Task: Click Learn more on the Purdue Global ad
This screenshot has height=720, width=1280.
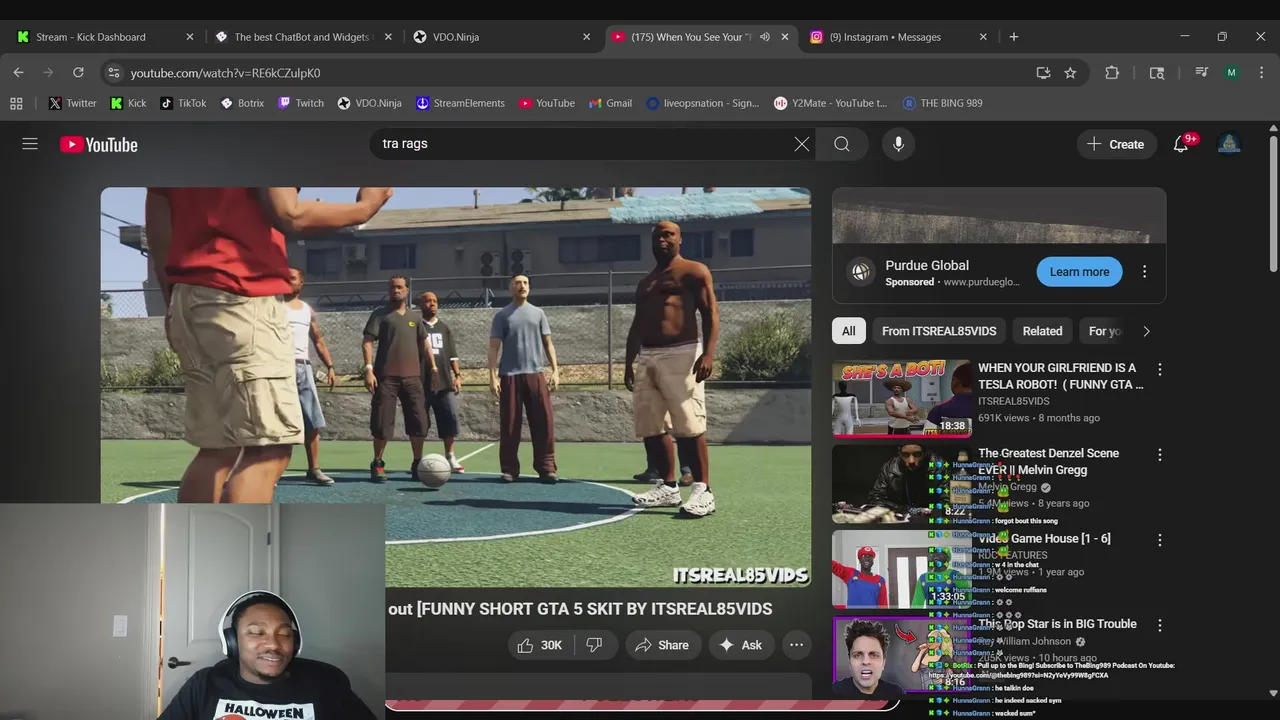Action: [1079, 272]
